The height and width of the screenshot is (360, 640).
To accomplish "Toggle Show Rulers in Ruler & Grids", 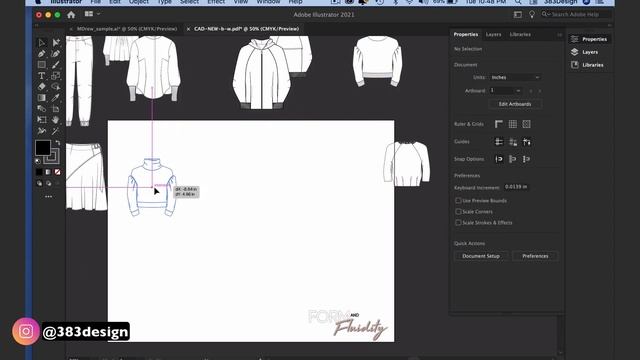I will point(499,124).
